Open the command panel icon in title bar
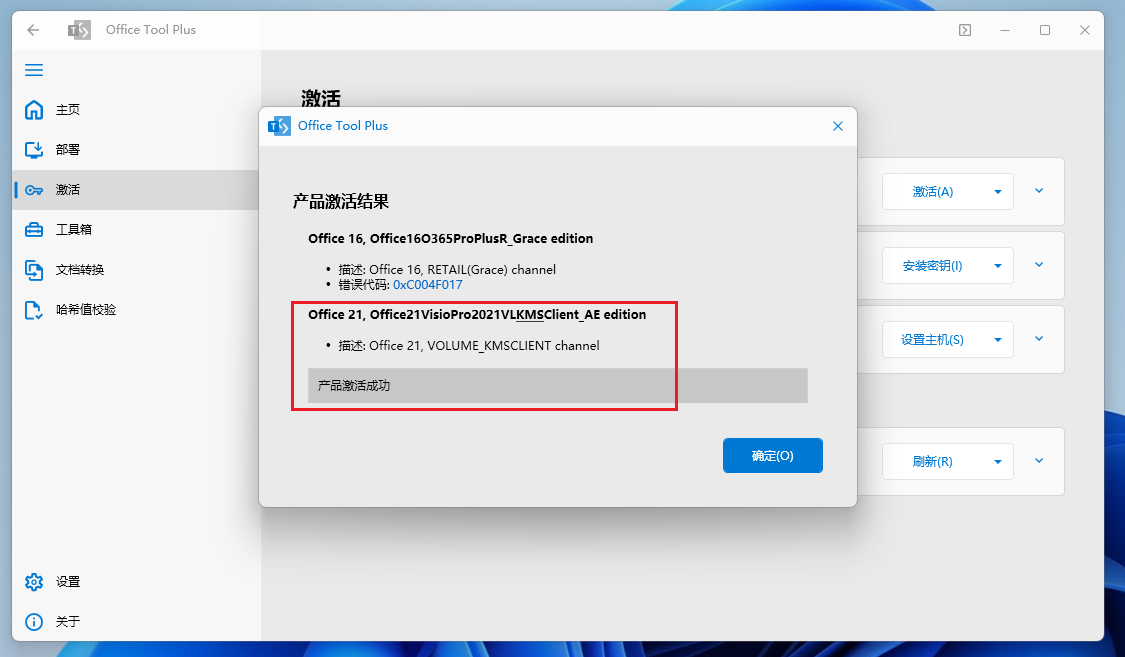 tap(965, 29)
